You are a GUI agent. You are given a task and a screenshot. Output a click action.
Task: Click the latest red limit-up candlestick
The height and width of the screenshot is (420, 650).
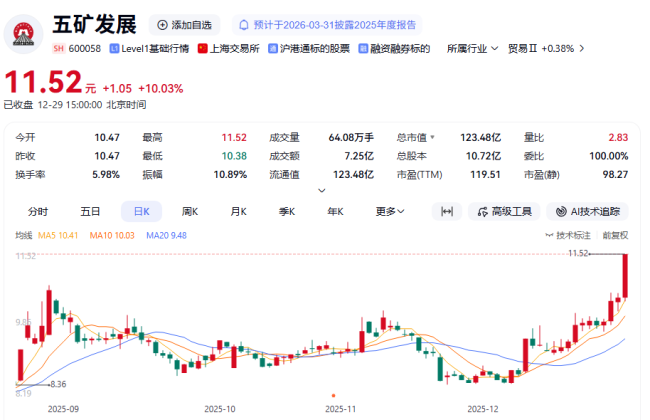pos(625,276)
